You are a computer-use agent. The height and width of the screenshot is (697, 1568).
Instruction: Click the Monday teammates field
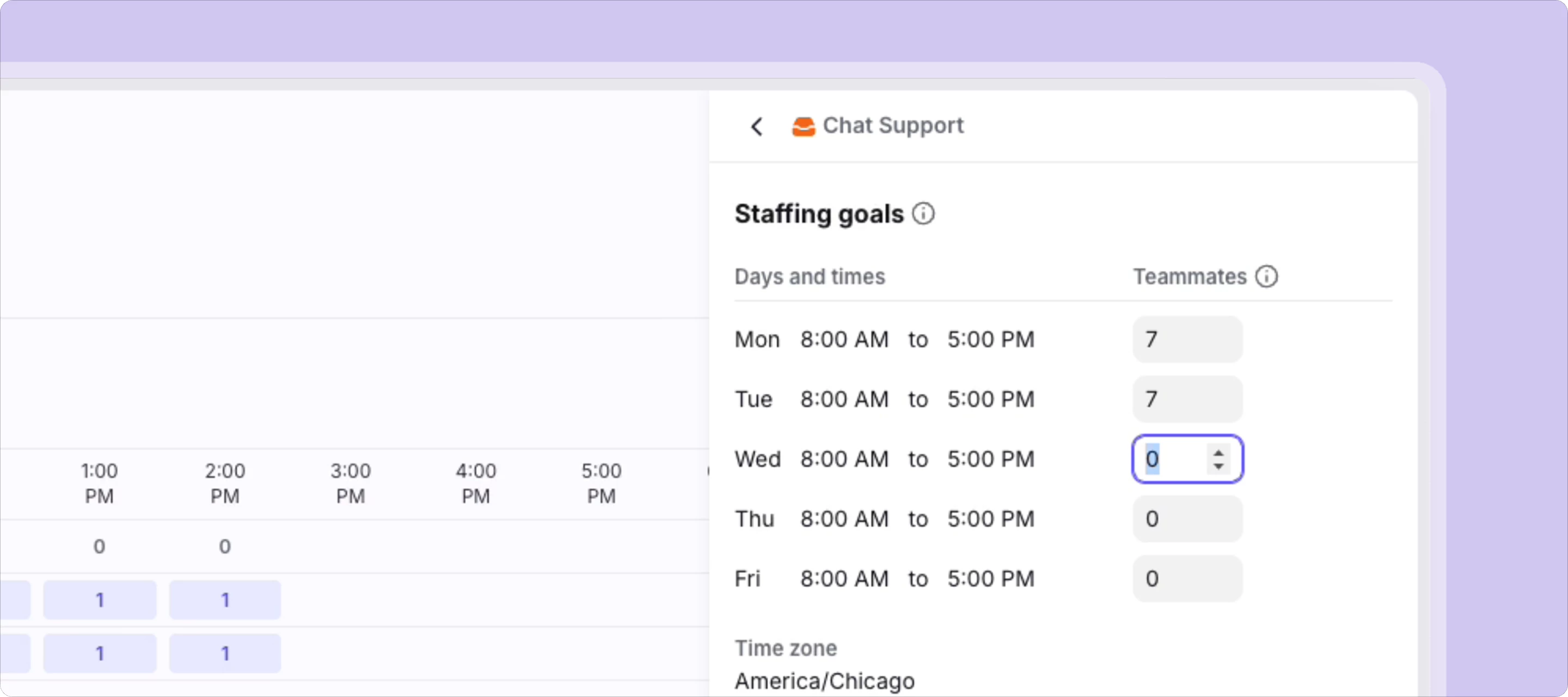click(x=1186, y=340)
